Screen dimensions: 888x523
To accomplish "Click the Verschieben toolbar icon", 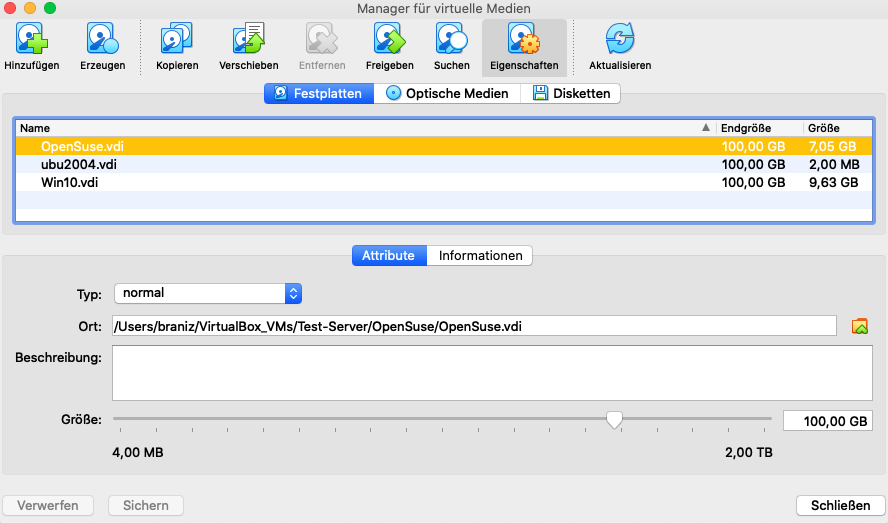I will pyautogui.click(x=248, y=40).
